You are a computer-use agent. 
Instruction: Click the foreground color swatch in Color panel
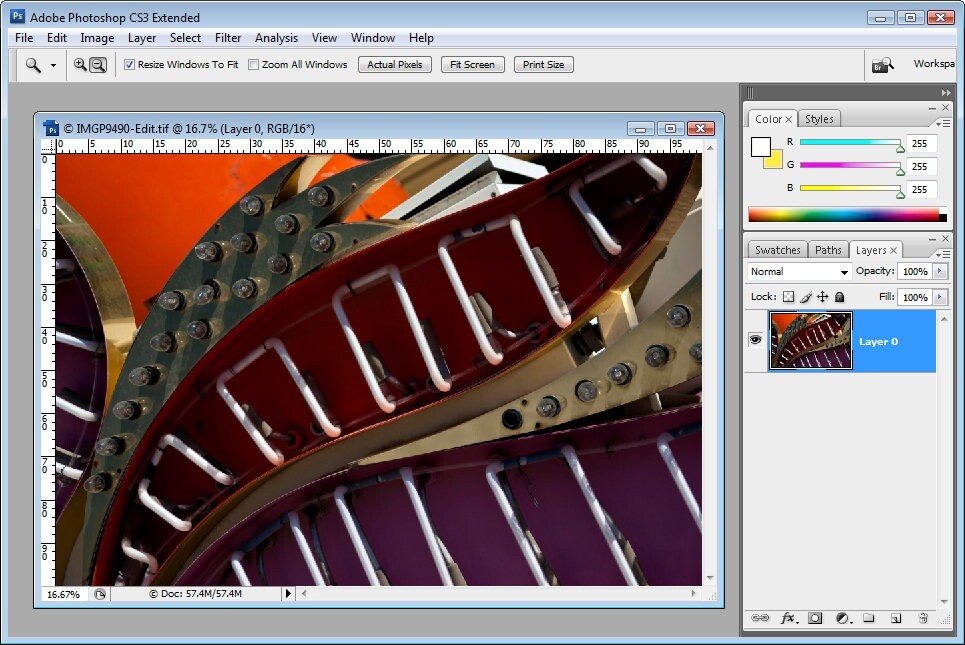click(x=761, y=147)
